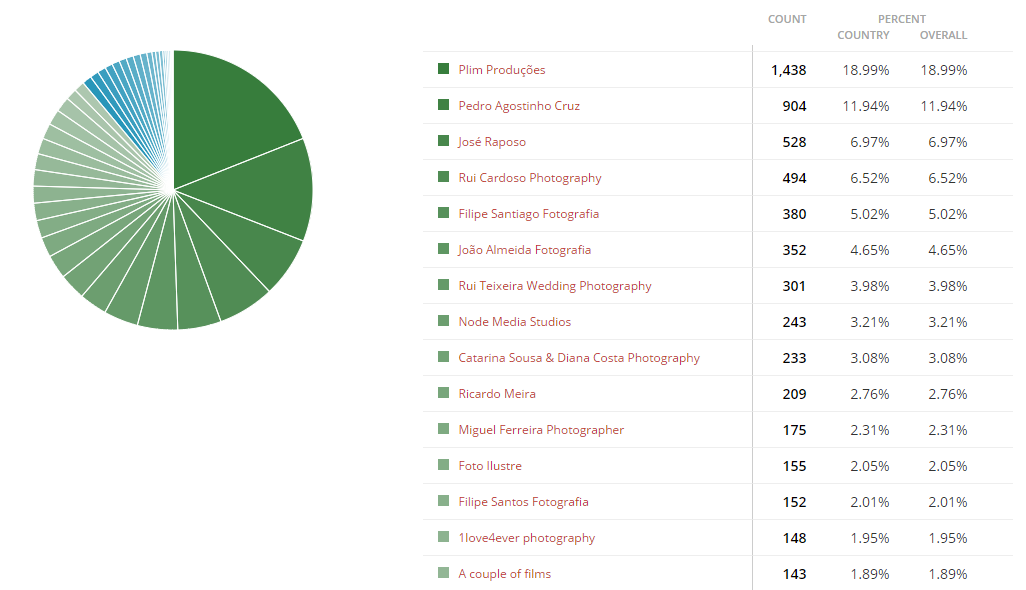Click the swatch beside A couple of films
The height and width of the screenshot is (590, 1026).
(x=444, y=572)
